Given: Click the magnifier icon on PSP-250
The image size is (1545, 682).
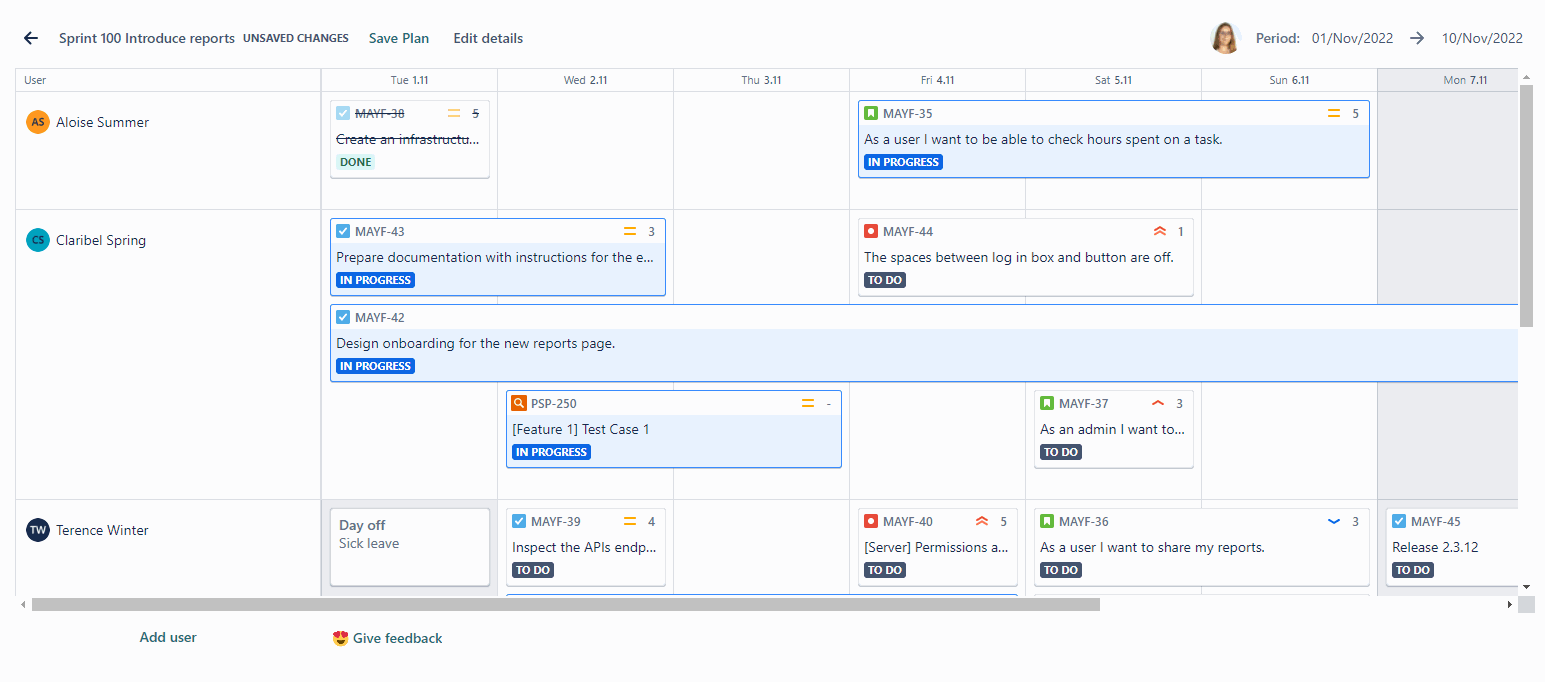Looking at the screenshot, I should pos(519,404).
